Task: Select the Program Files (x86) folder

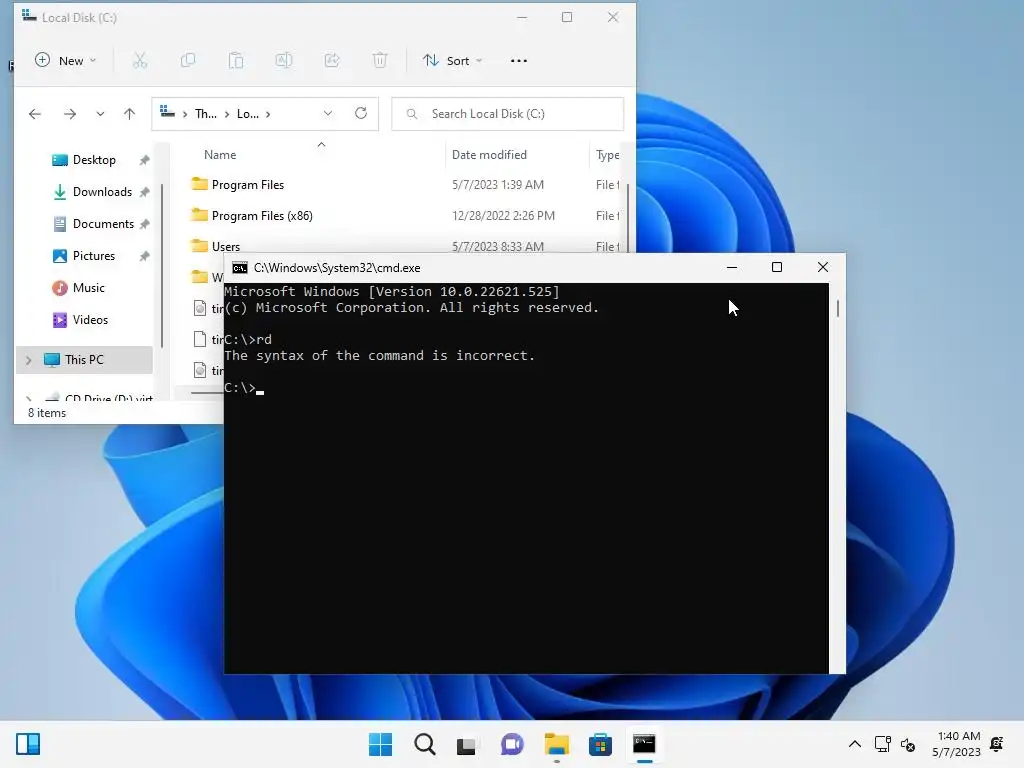Action: click(x=262, y=216)
